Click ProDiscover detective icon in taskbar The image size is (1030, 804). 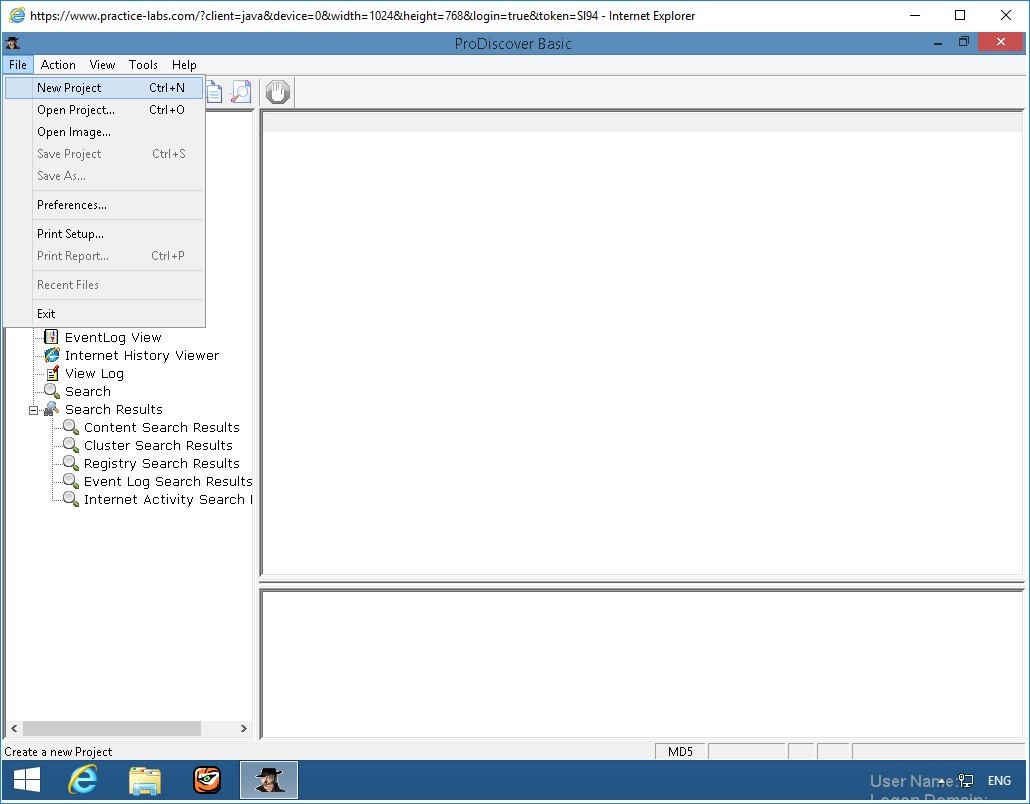coord(269,780)
